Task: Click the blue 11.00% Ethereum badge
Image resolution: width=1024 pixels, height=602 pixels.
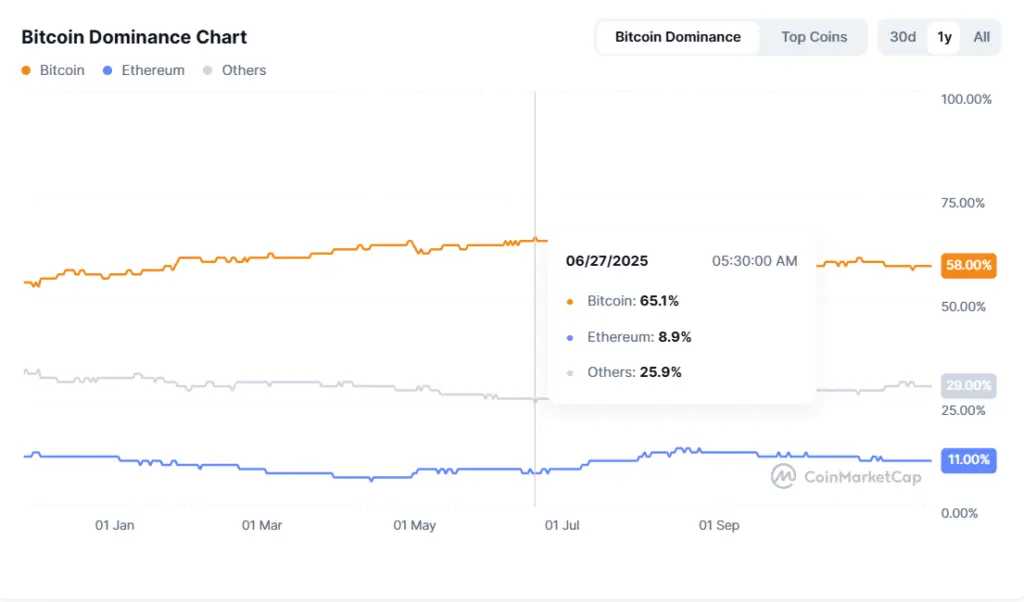Action: tap(967, 460)
